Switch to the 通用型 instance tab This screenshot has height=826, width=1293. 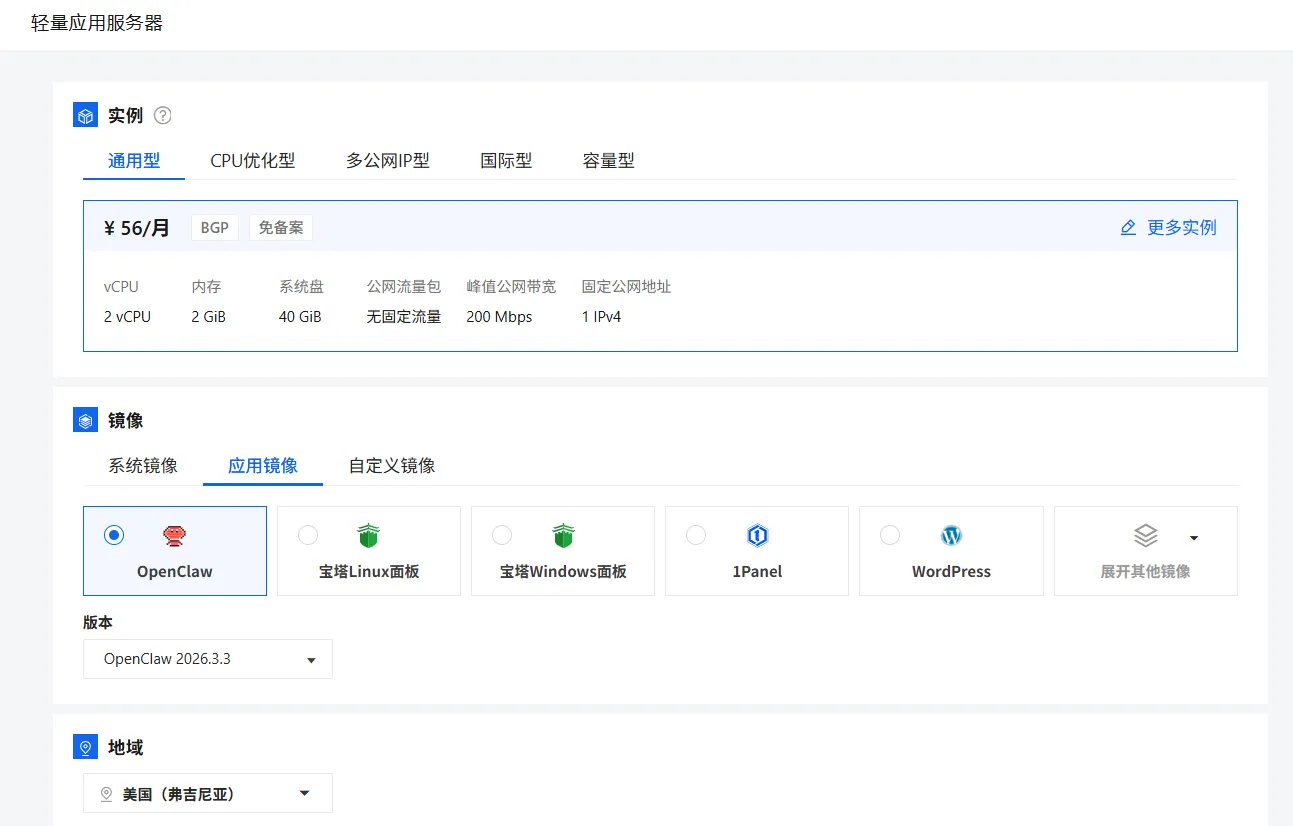click(134, 160)
